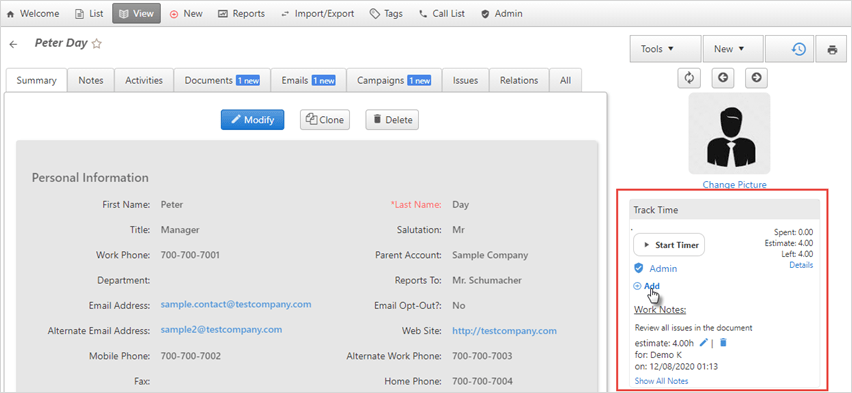Click home phone 700-700-7004
The image size is (852, 393).
tap(482, 381)
